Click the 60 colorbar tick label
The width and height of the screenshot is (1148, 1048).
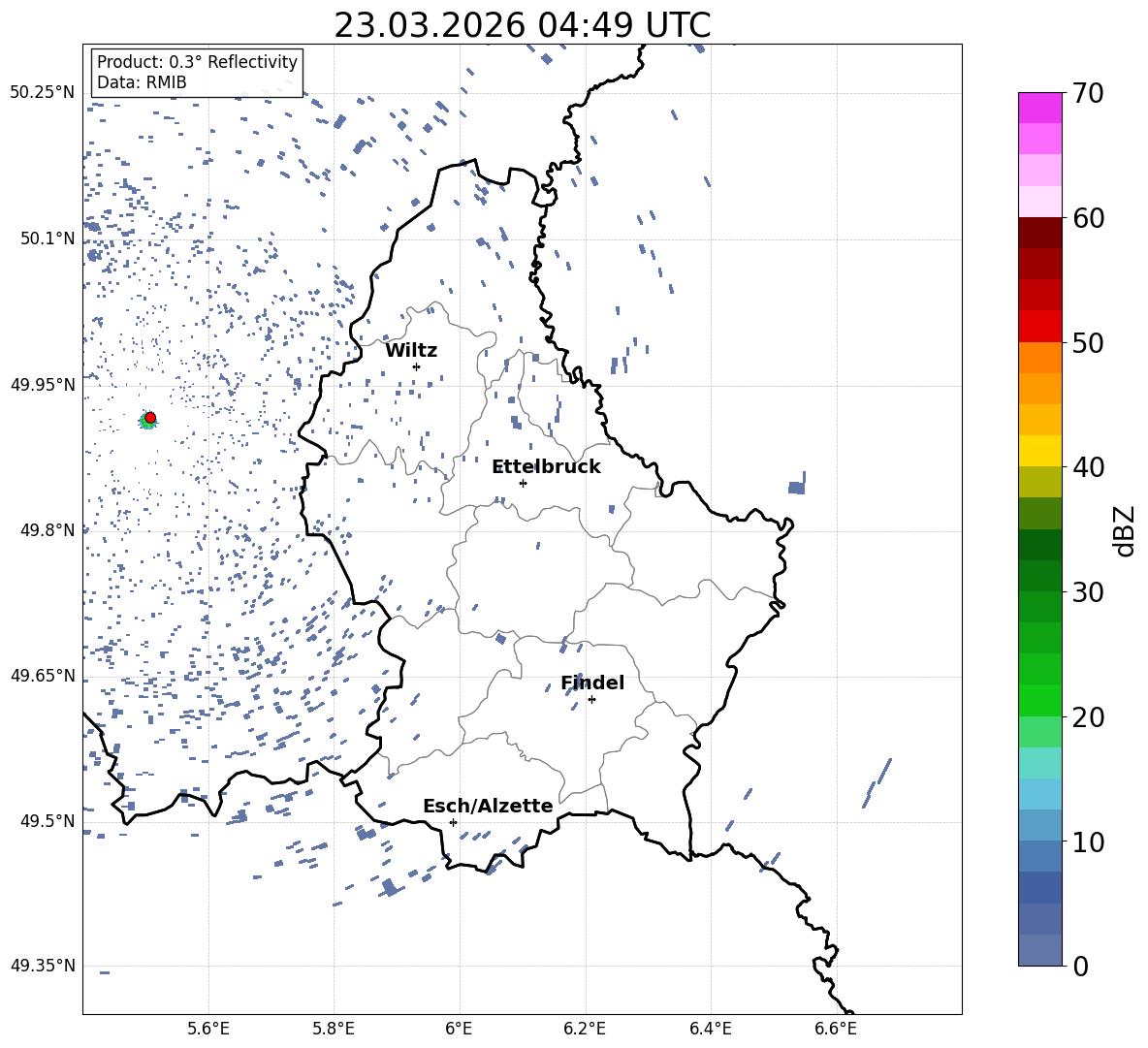pyautogui.click(x=1087, y=218)
